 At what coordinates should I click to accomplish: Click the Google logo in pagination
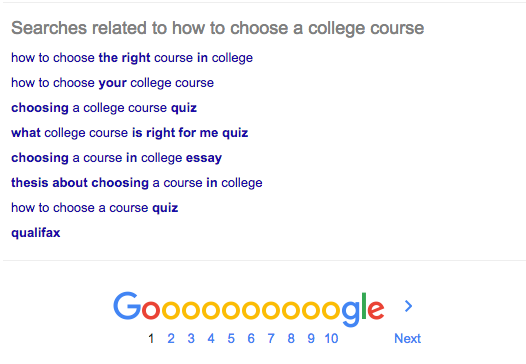click(x=249, y=309)
